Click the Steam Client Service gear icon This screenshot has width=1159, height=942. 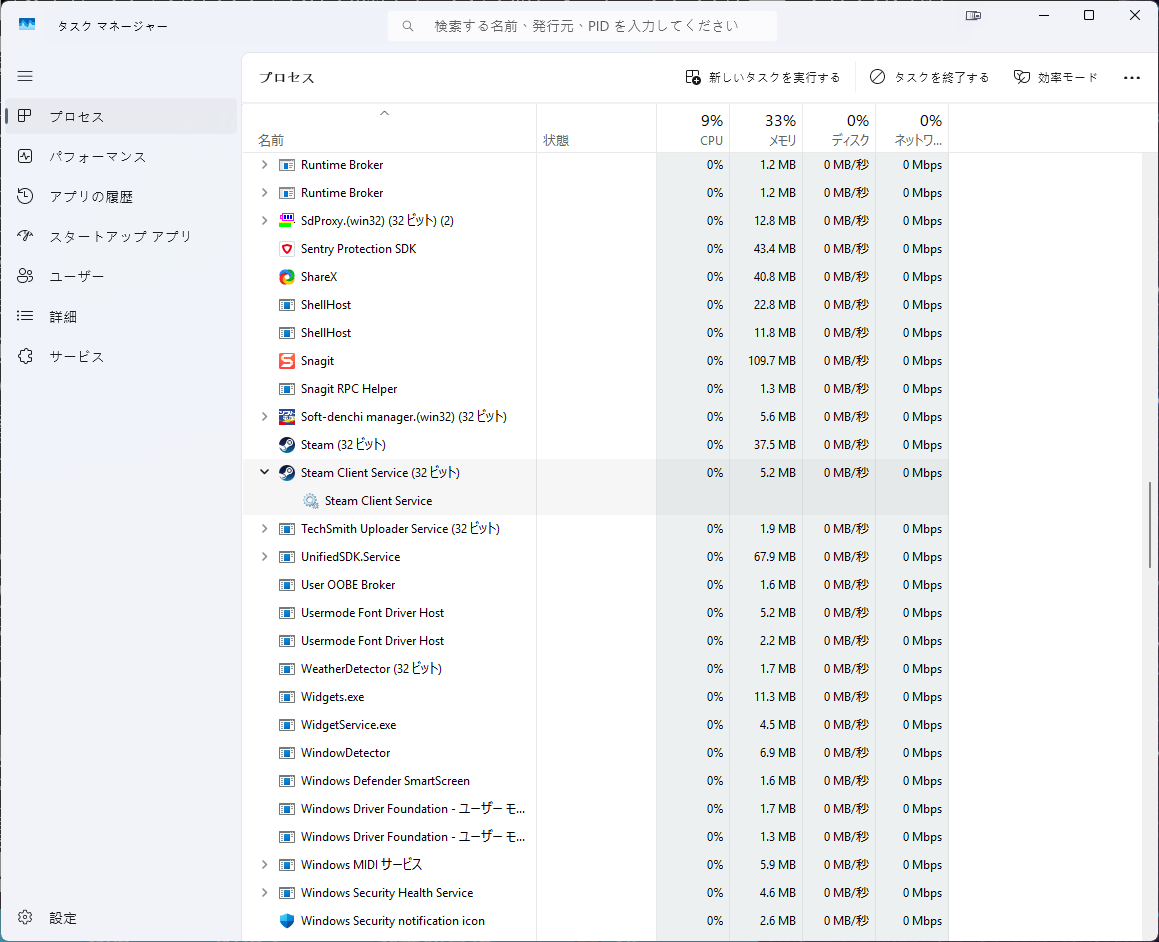pyautogui.click(x=311, y=501)
